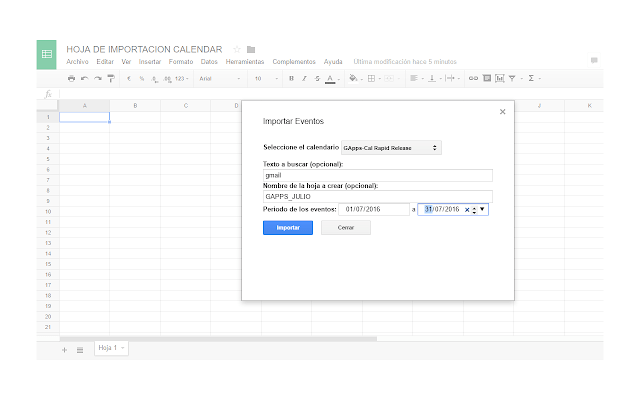The image size is (640, 400).
Task: Open the 'Última modificación hace 5 minutos' link
Action: [x=405, y=62]
